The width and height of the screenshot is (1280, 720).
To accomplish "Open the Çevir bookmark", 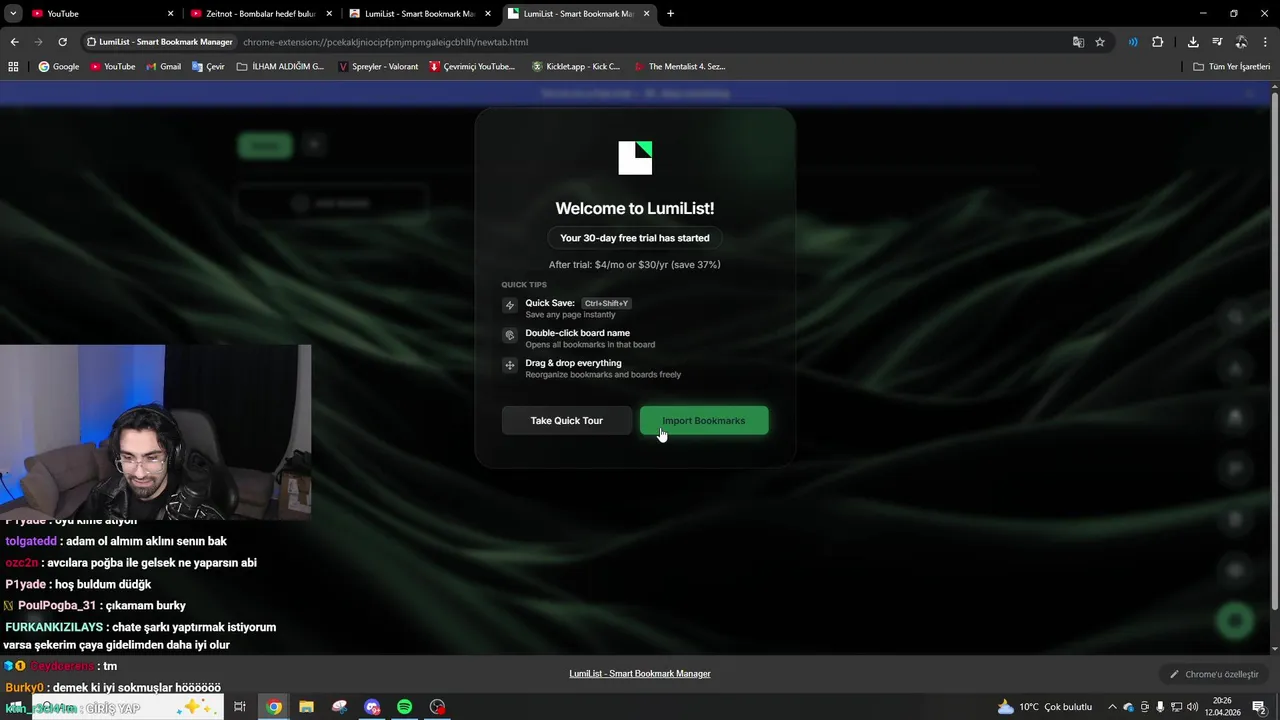I will 208,67.
